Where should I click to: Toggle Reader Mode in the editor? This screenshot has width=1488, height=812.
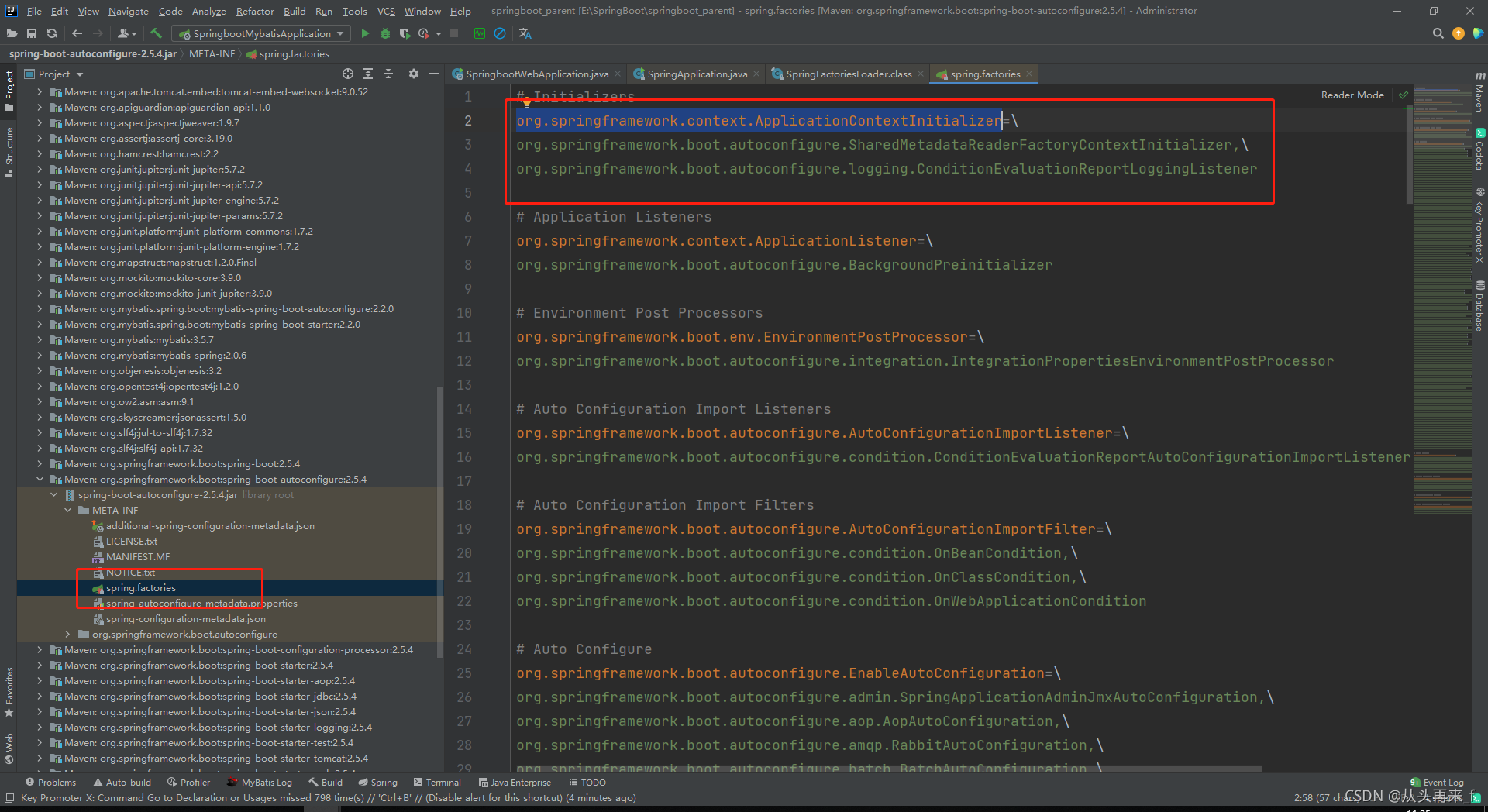pyautogui.click(x=1352, y=94)
